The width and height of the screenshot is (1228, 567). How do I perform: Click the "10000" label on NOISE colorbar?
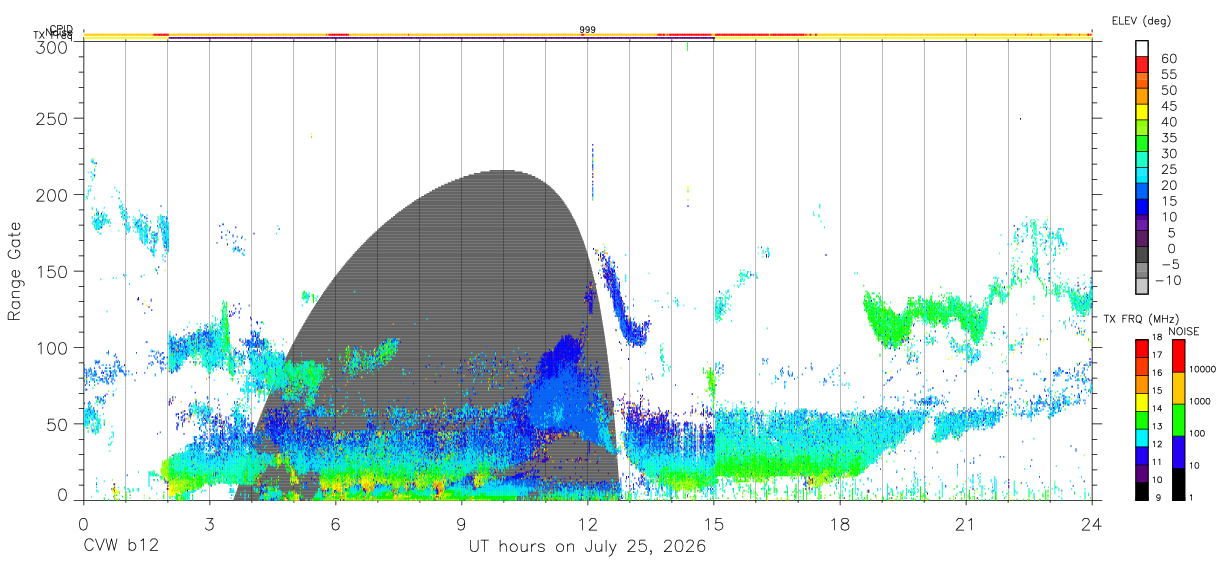click(x=1202, y=370)
